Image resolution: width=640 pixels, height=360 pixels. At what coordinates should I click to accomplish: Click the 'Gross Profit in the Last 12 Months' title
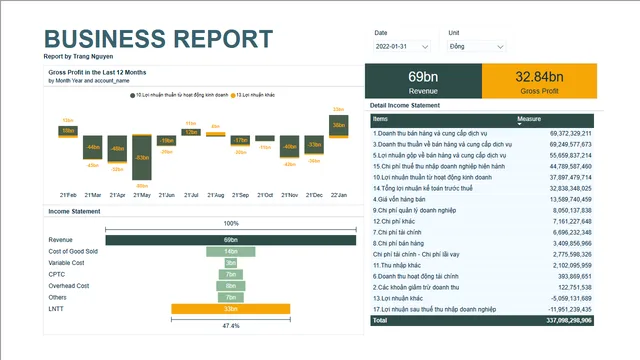[x=97, y=72]
